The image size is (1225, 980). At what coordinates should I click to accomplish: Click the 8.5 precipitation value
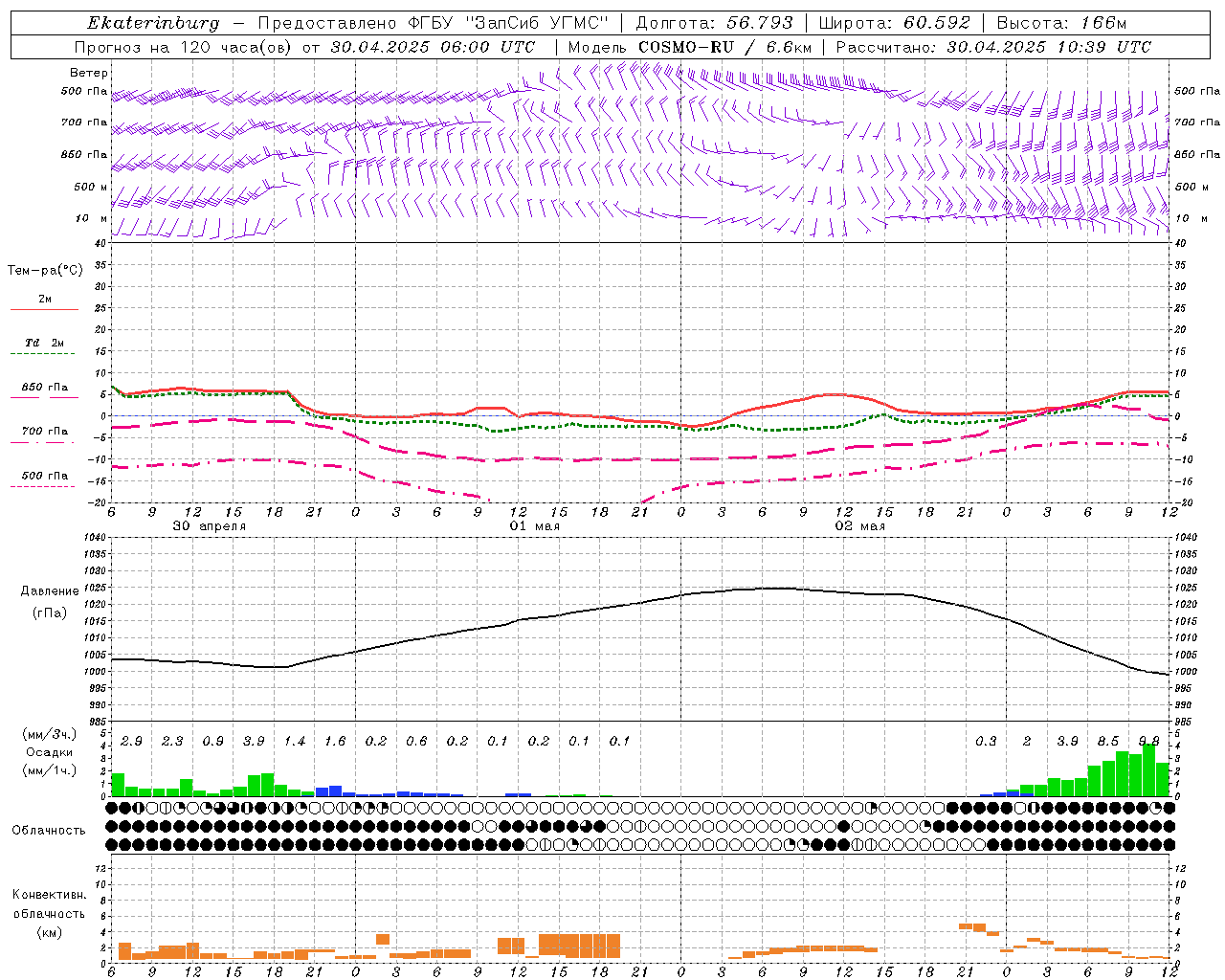1108,742
